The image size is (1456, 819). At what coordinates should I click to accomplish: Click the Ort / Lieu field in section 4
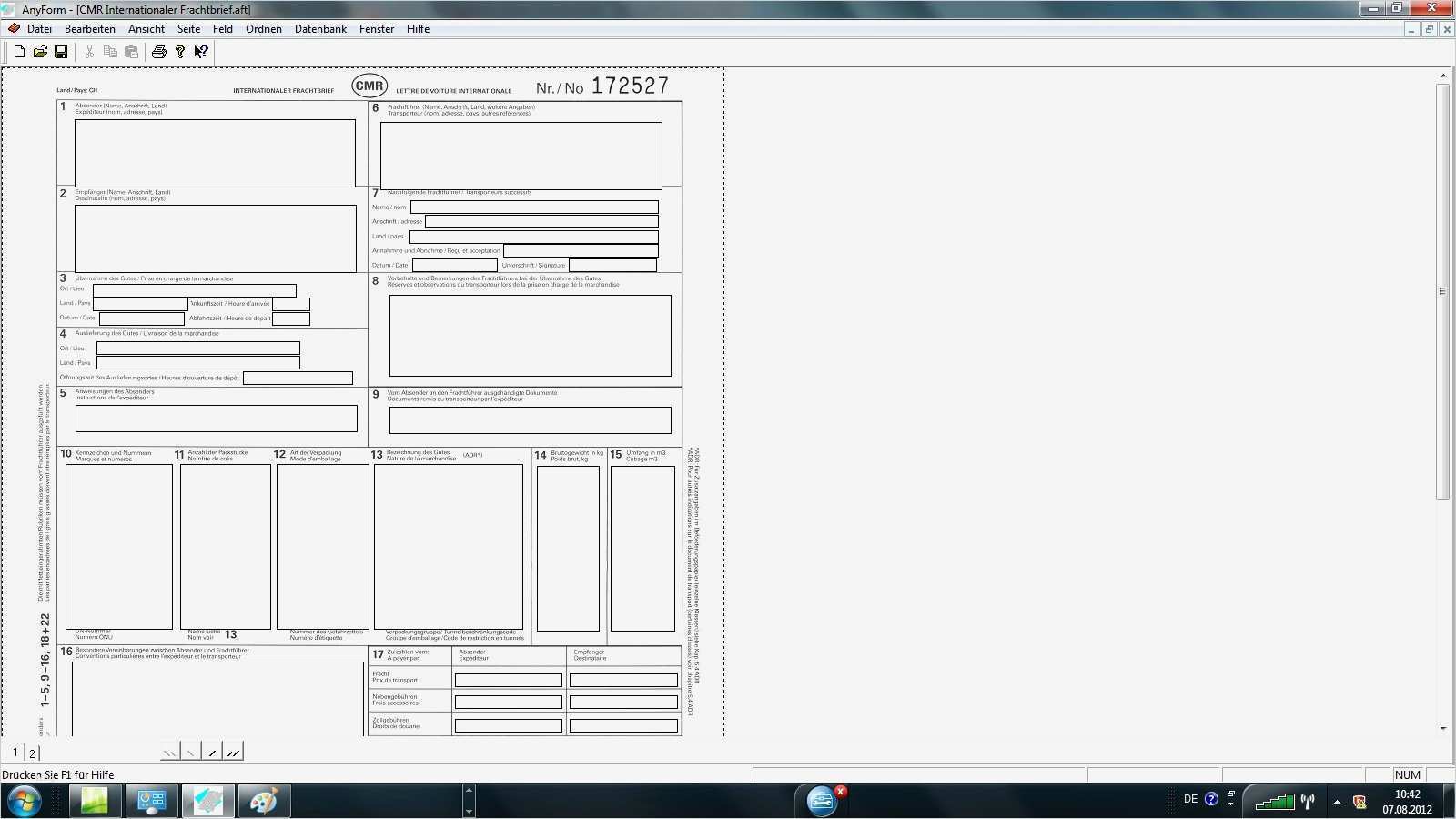198,348
